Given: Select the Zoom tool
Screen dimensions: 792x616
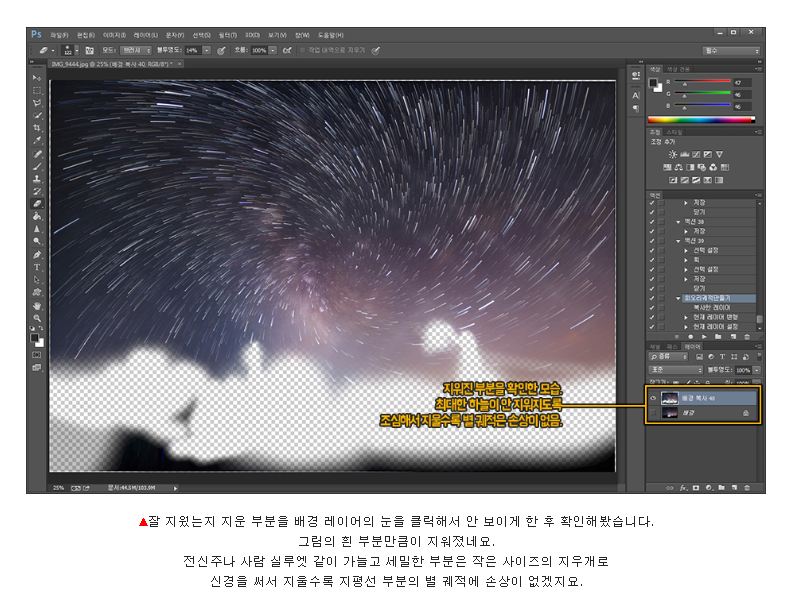Looking at the screenshot, I should click(37, 318).
